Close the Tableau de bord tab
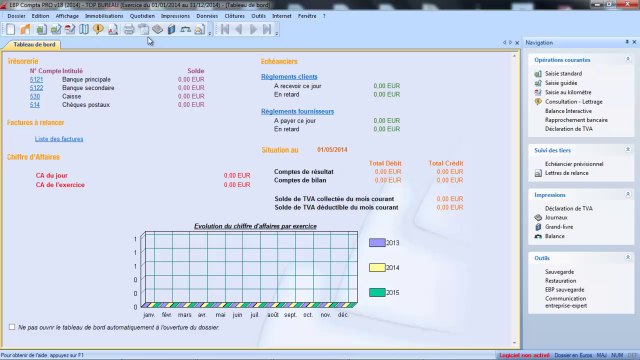This screenshot has height=360, width=640. (x=517, y=43)
